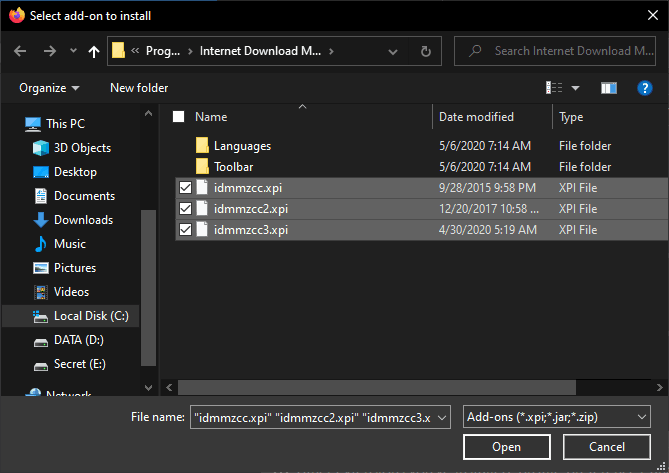Open recent locations dropdown arrow
The width and height of the screenshot is (669, 473).
73,51
